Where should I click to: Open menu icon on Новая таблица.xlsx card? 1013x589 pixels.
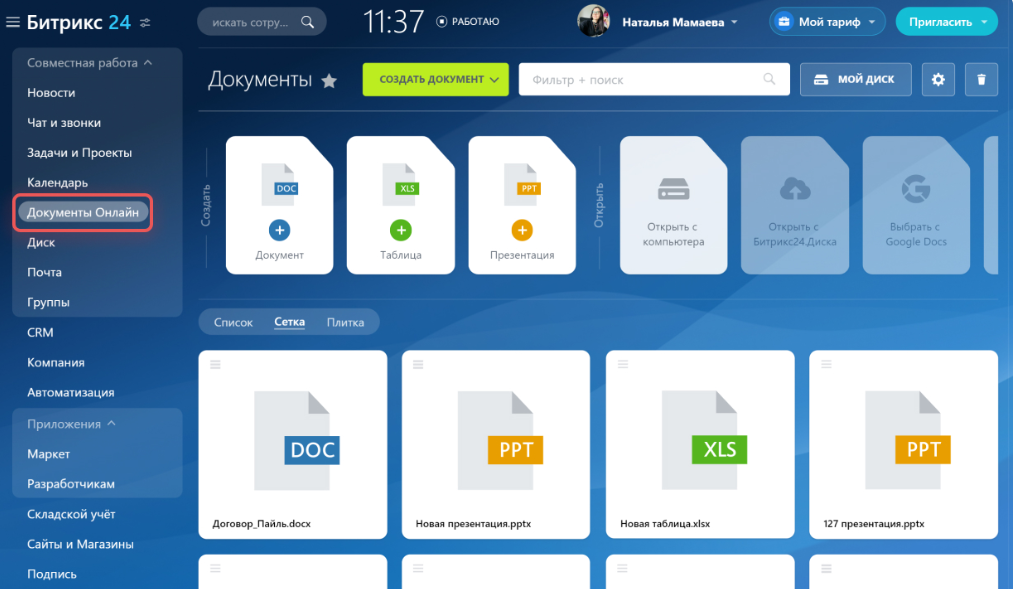tap(623, 365)
